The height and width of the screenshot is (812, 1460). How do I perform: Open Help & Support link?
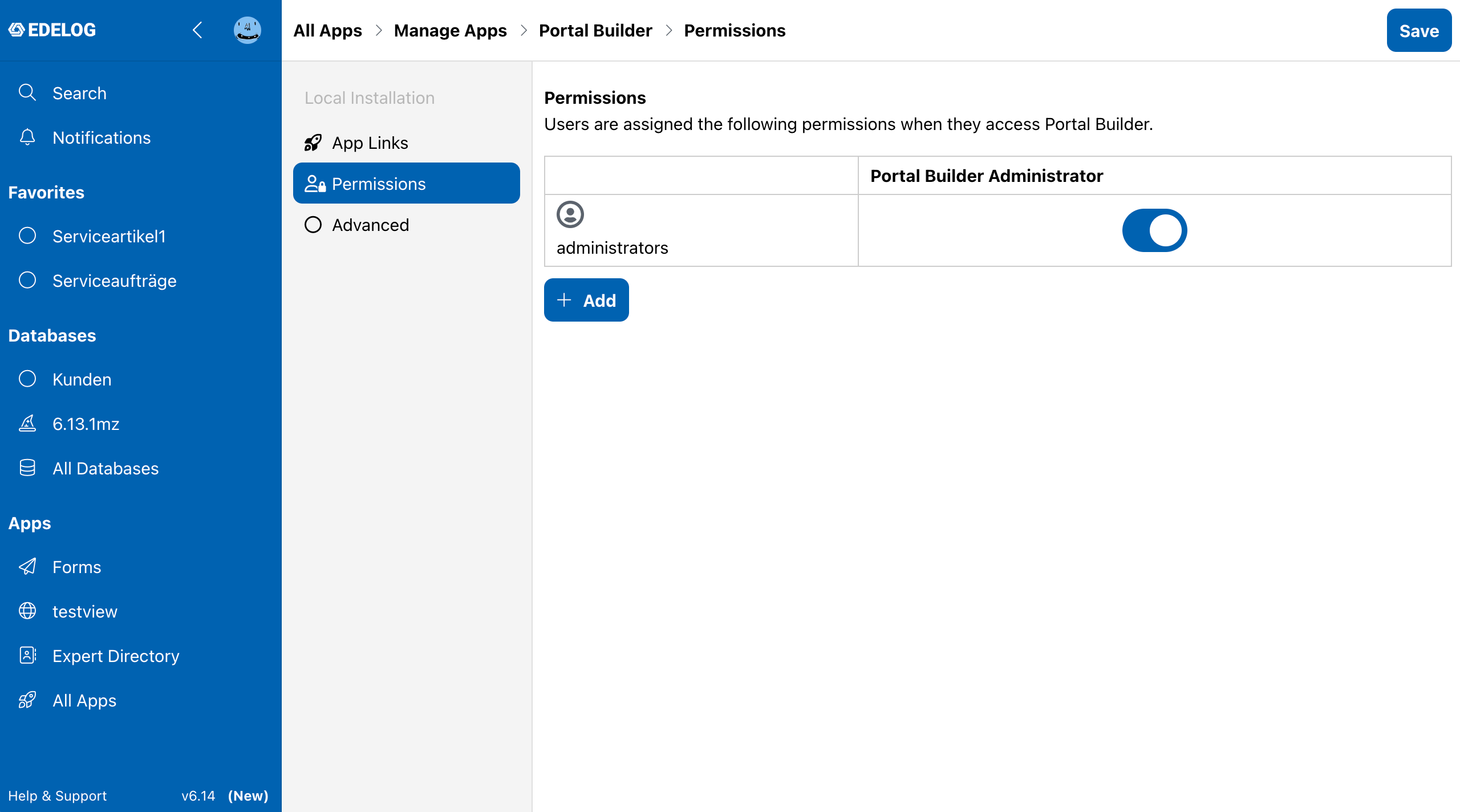point(57,795)
